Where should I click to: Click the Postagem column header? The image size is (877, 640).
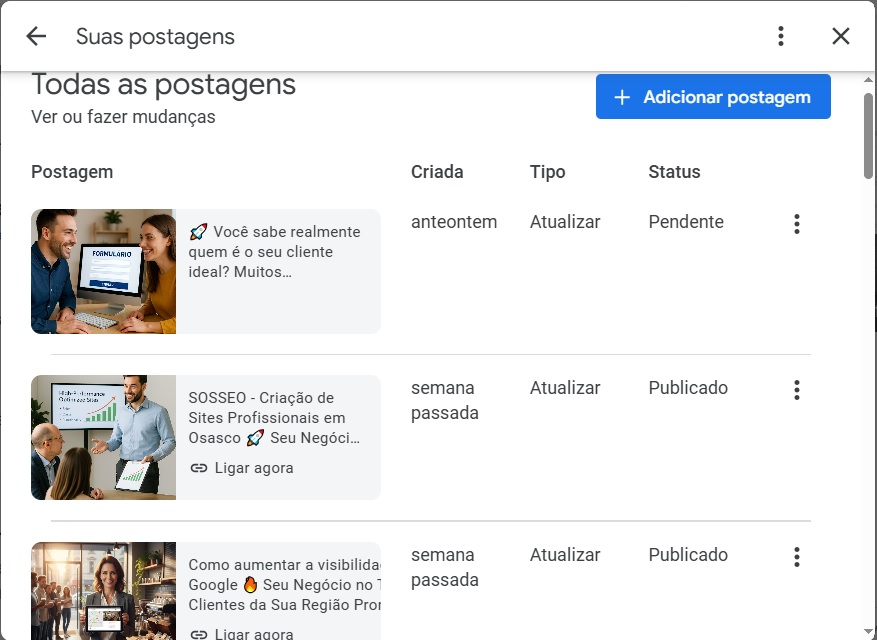(72, 172)
